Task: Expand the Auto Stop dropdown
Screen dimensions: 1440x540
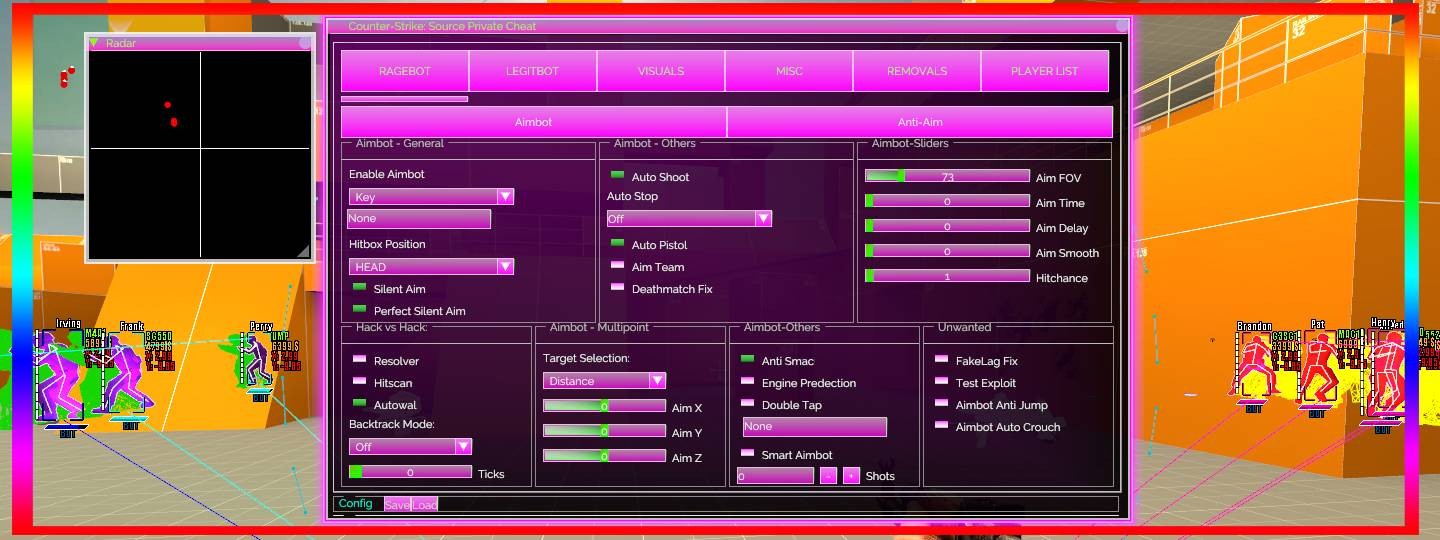Action: (689, 218)
